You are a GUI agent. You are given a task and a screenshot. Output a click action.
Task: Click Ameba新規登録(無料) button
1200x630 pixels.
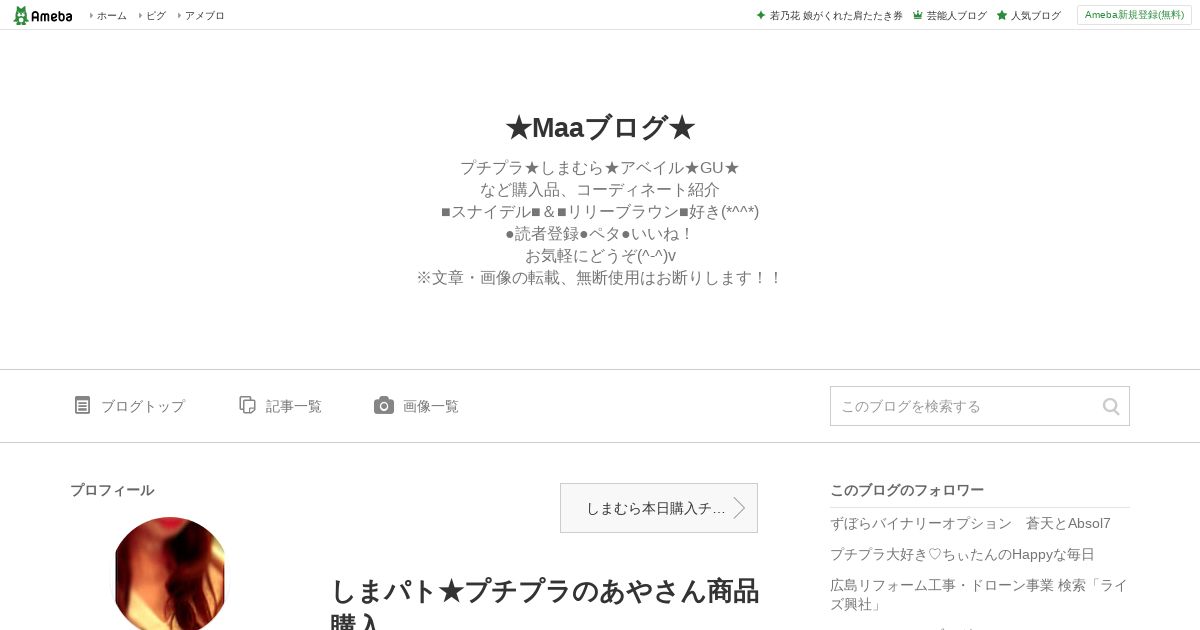coord(1134,15)
